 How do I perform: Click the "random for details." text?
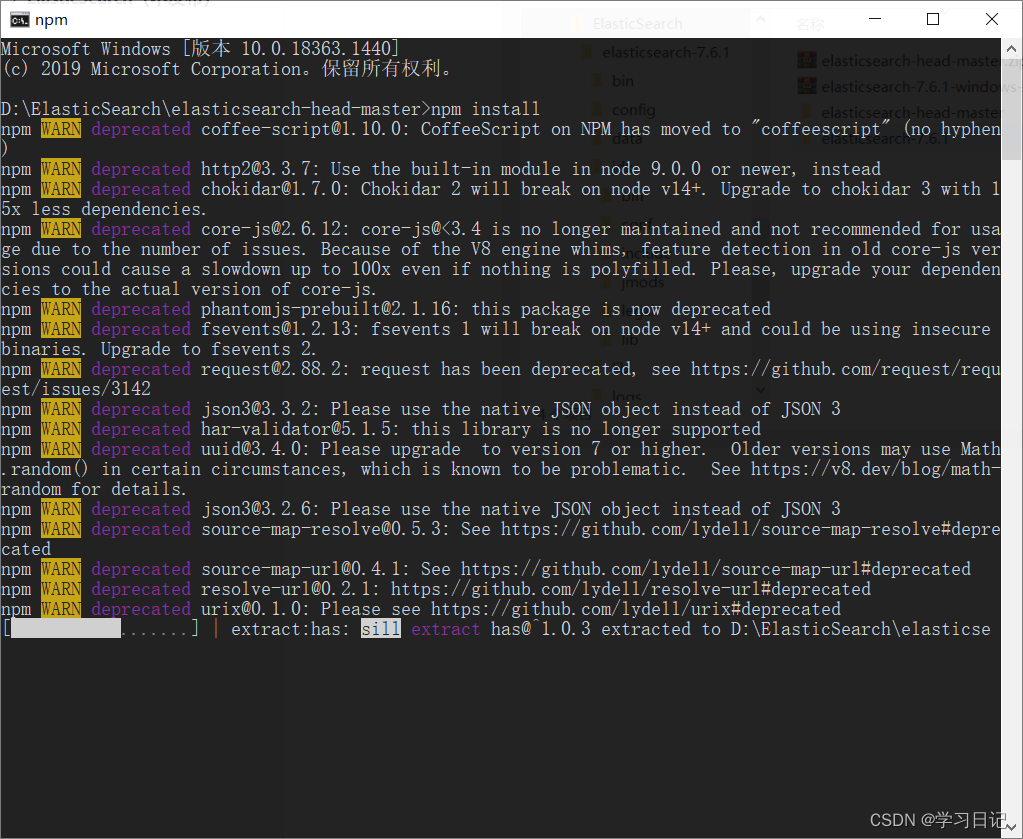point(94,489)
